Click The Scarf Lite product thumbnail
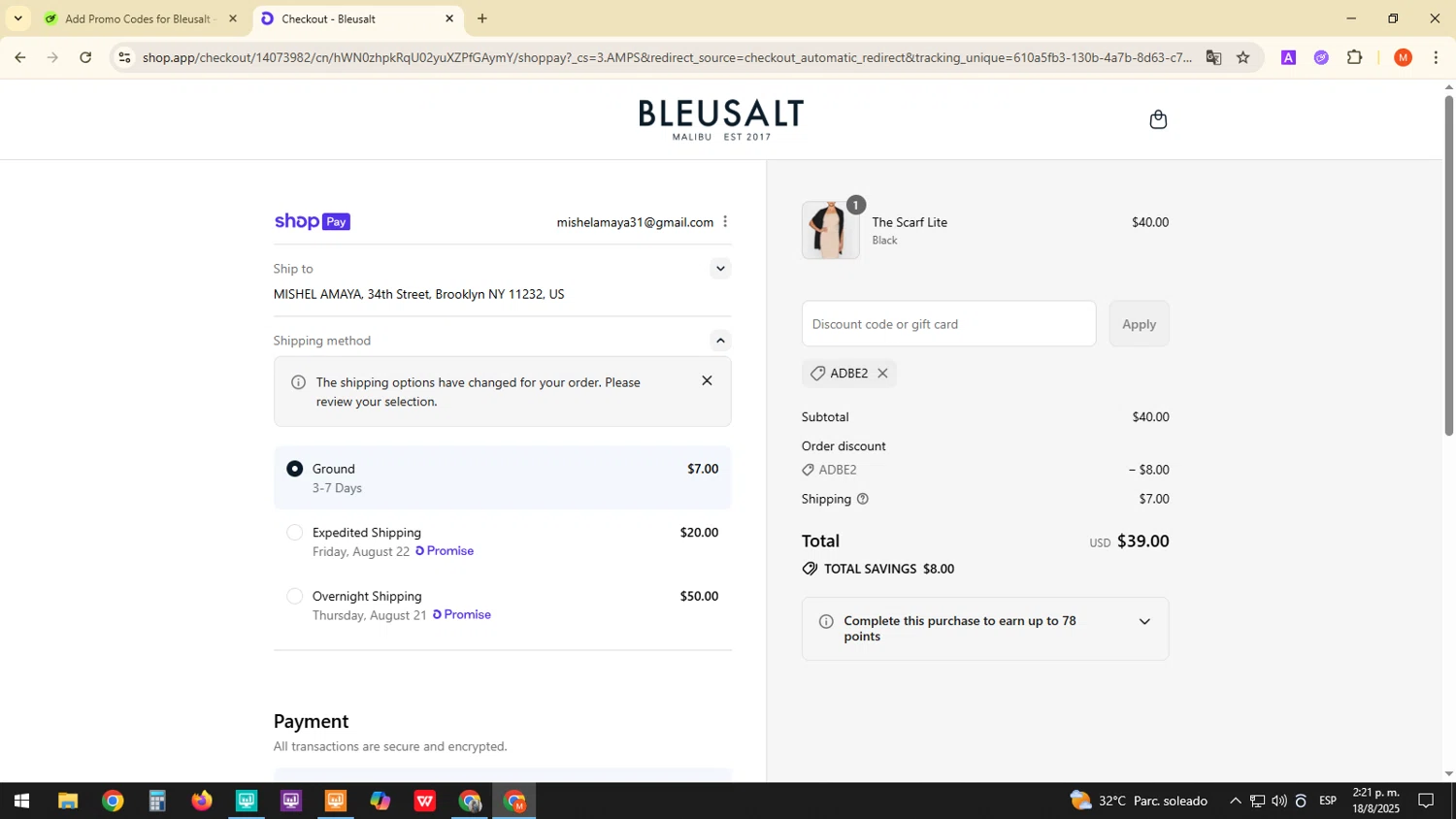 coord(830,231)
